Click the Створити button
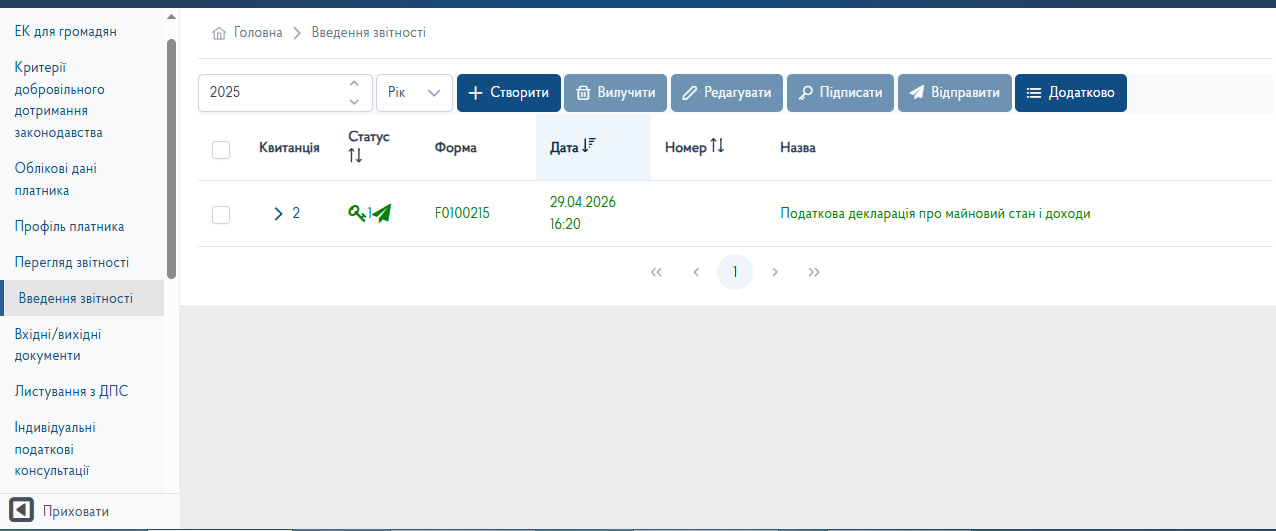This screenshot has width=1276, height=531. [509, 93]
